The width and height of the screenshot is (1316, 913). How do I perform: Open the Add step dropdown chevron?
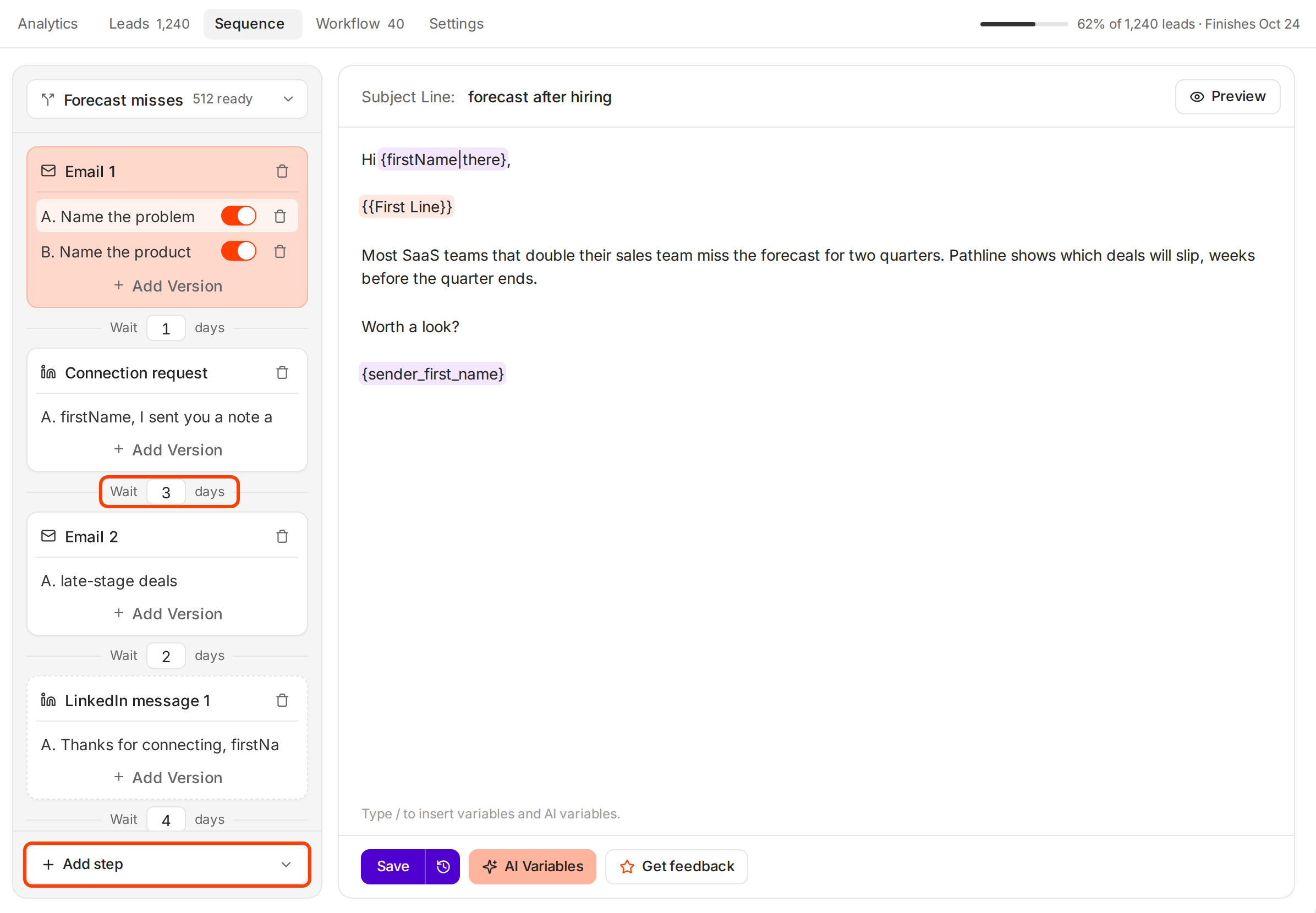(x=286, y=865)
